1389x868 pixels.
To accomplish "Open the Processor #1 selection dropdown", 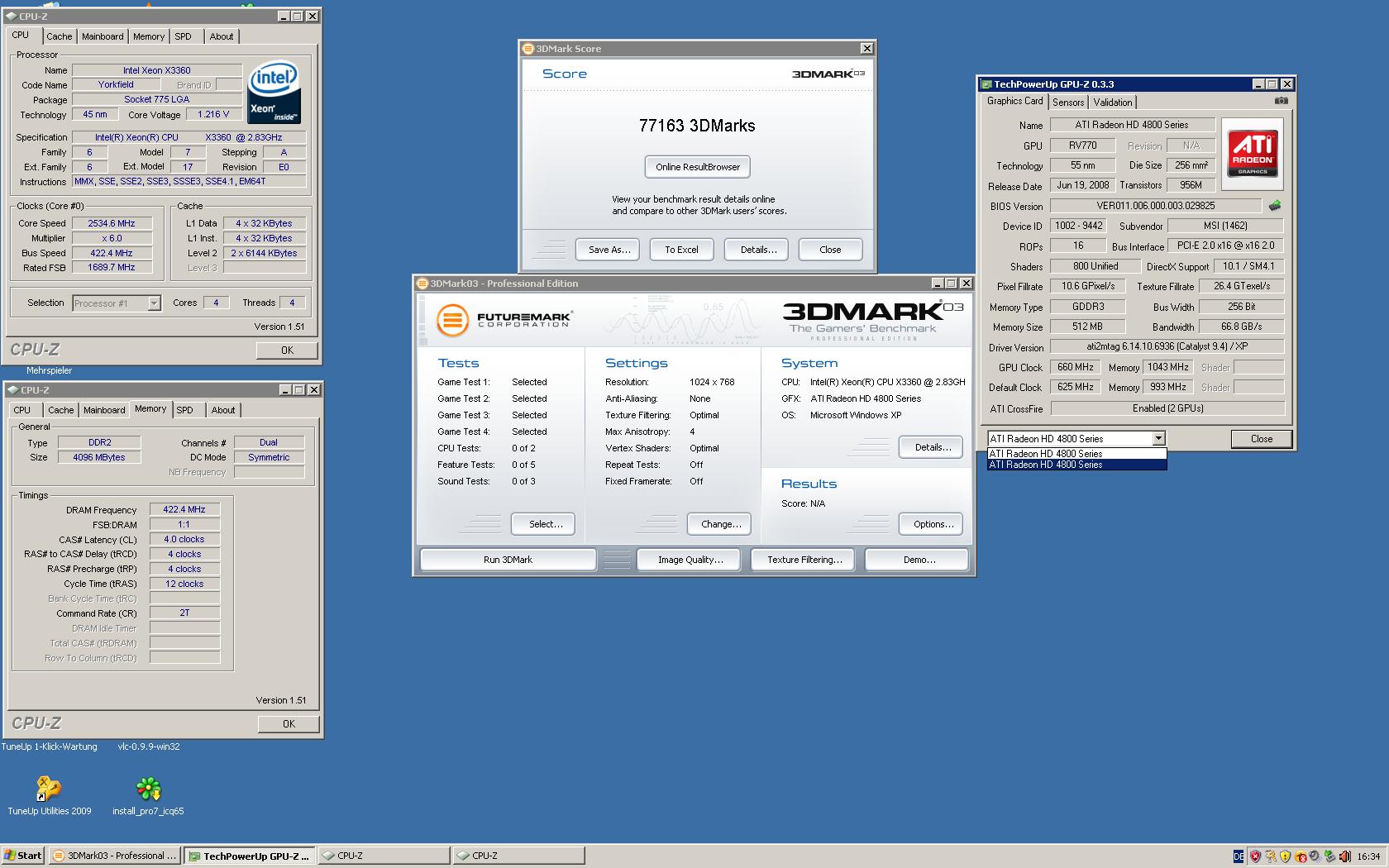I will click(154, 303).
